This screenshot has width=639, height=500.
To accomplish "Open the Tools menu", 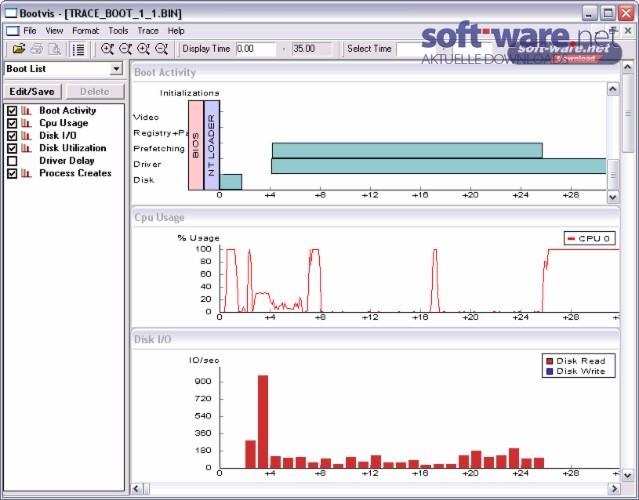I will (118, 31).
